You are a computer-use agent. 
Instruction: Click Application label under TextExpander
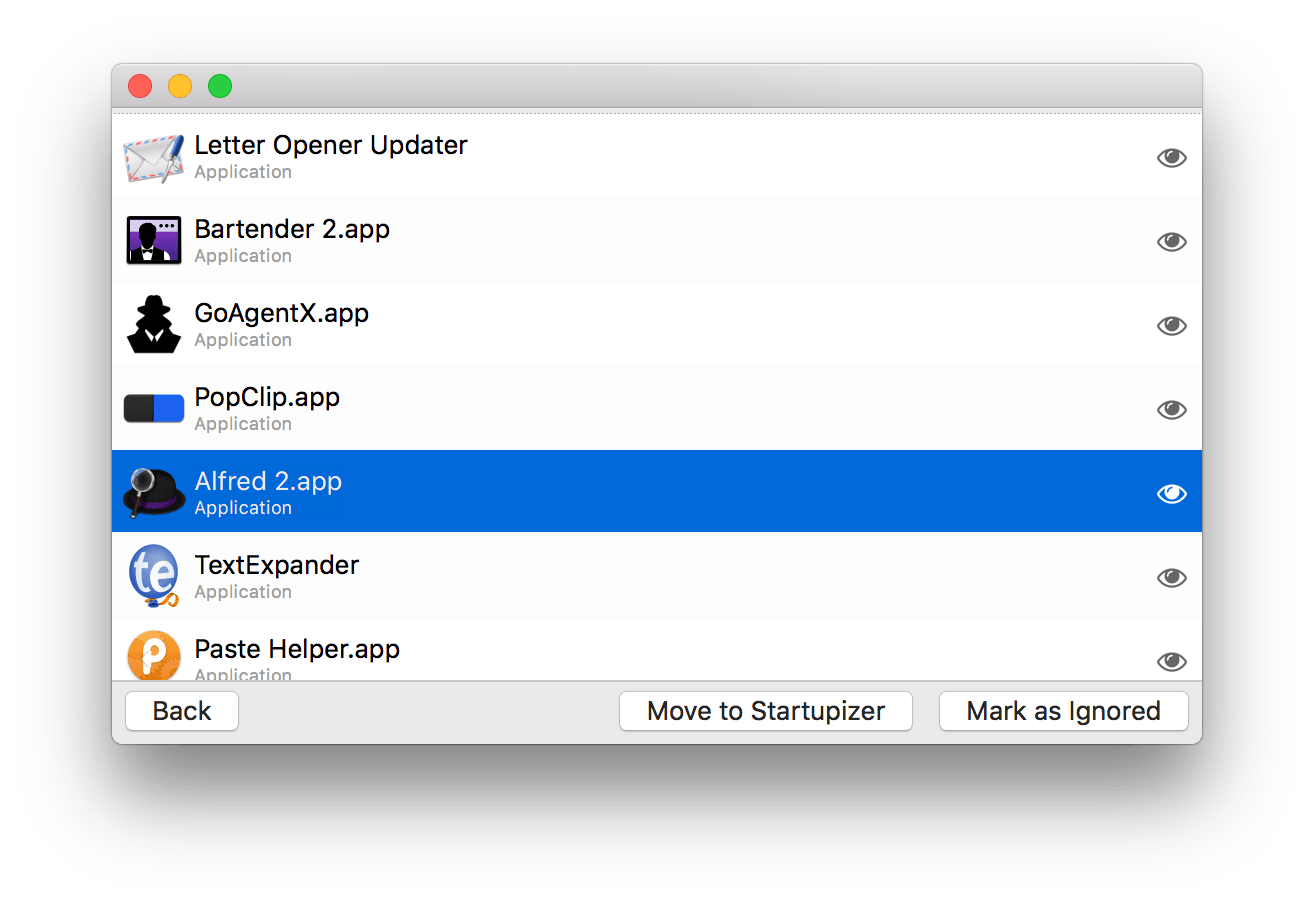point(243,592)
